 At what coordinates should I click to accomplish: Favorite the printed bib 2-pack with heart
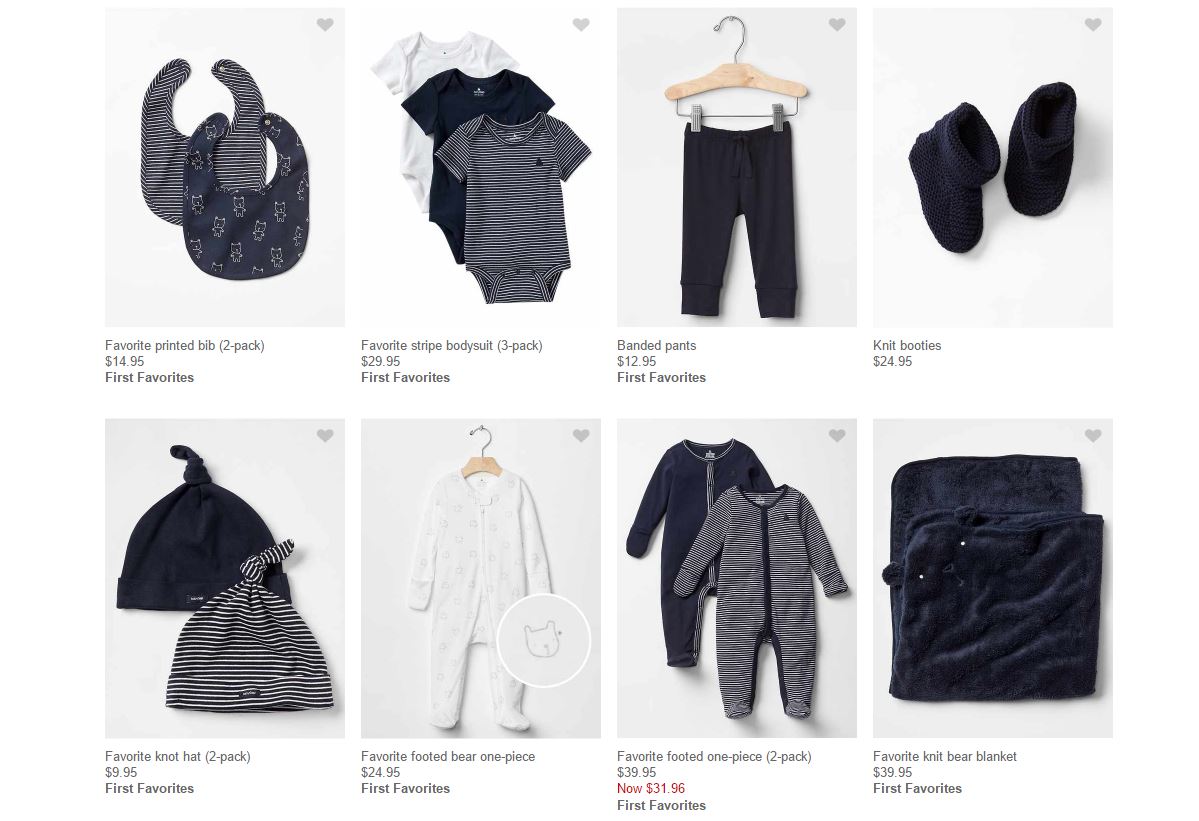(325, 25)
